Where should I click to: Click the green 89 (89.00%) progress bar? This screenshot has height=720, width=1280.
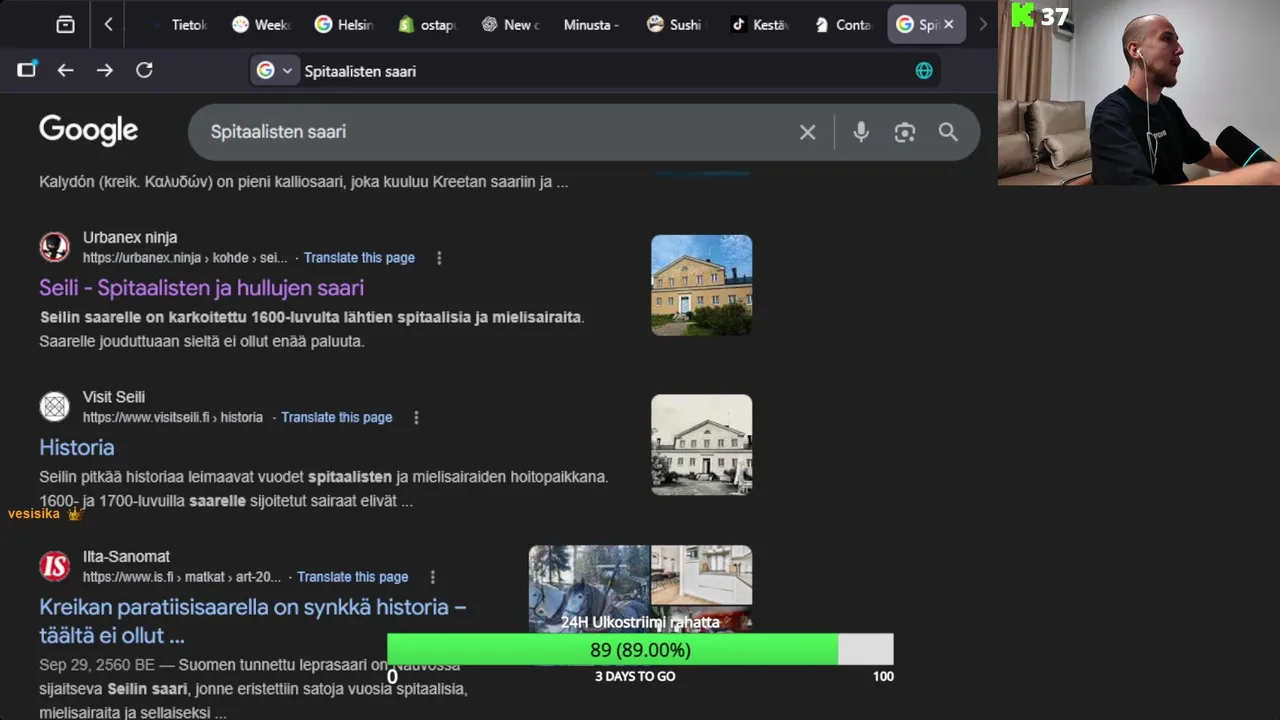coord(640,650)
